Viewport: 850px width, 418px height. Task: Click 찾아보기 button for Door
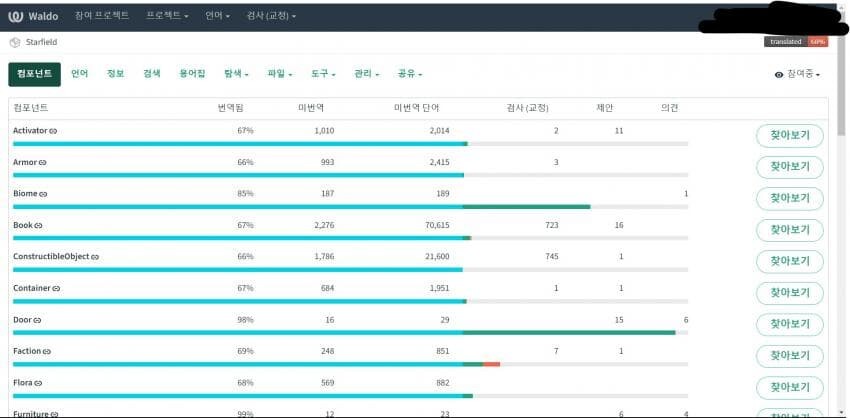pyautogui.click(x=790, y=325)
